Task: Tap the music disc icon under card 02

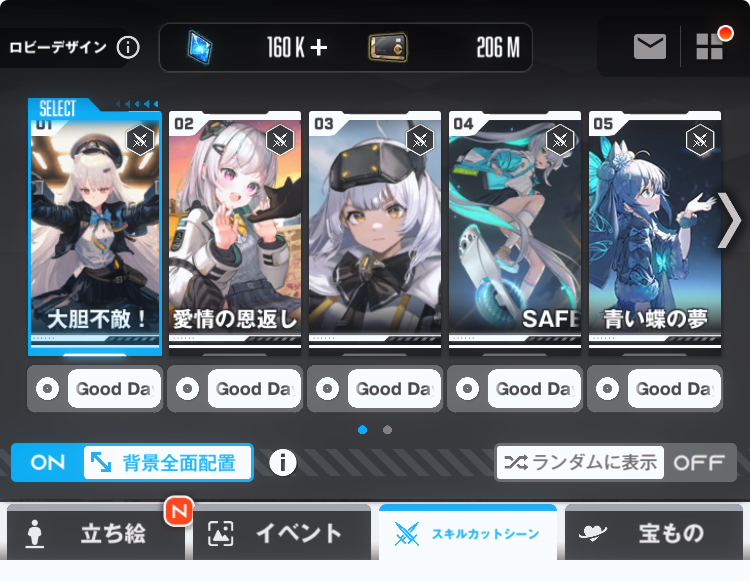Action: (188, 388)
